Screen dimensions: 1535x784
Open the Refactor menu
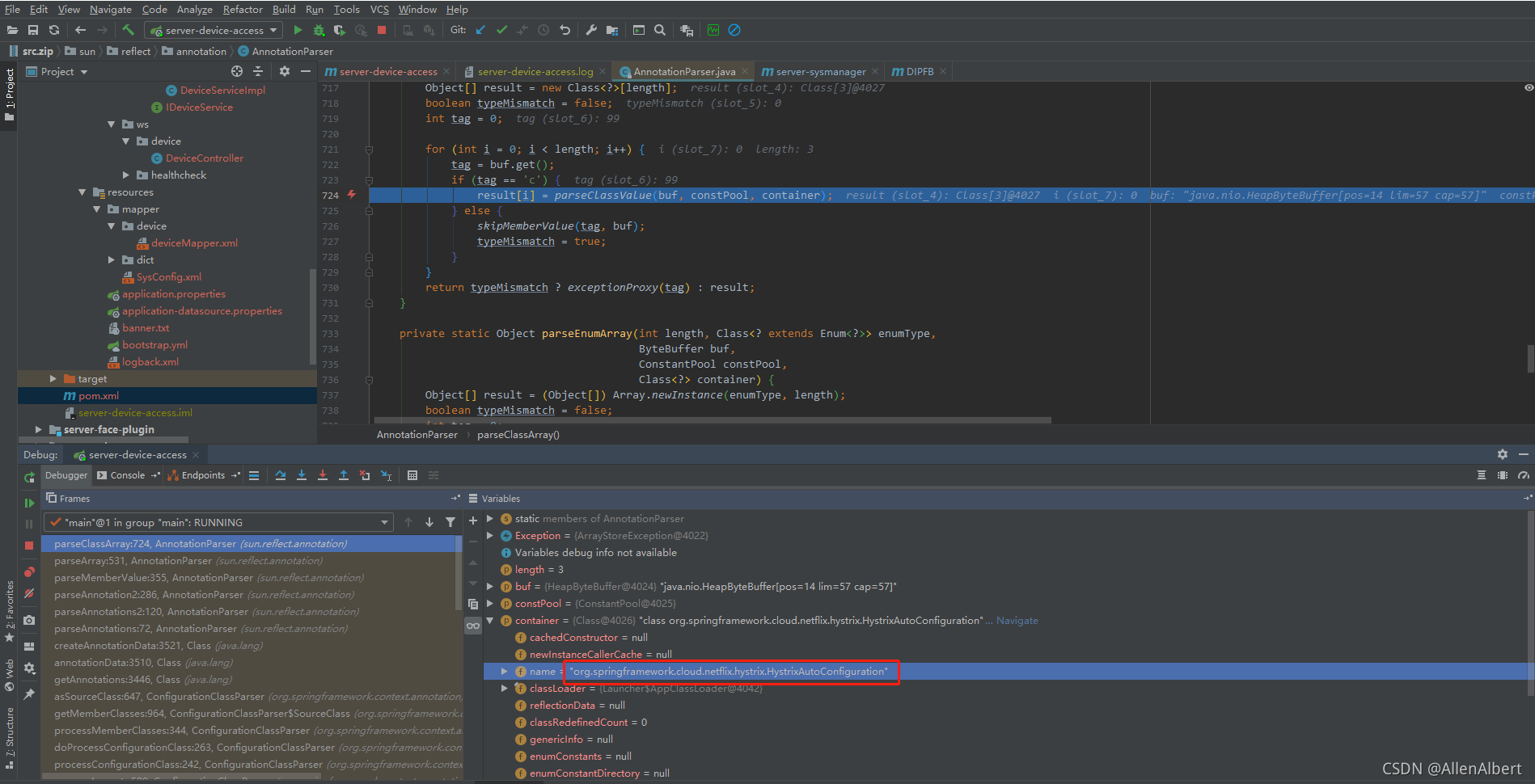point(243,9)
